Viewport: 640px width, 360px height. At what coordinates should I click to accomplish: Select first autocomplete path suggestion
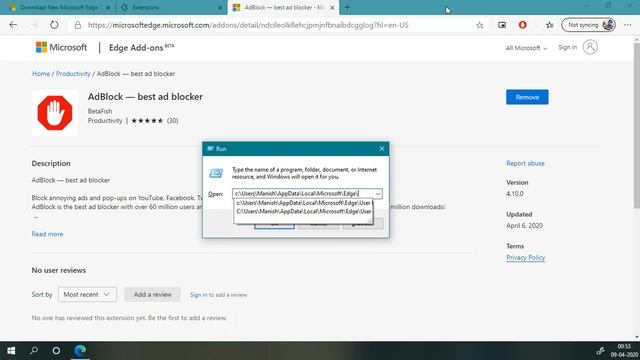(303, 203)
